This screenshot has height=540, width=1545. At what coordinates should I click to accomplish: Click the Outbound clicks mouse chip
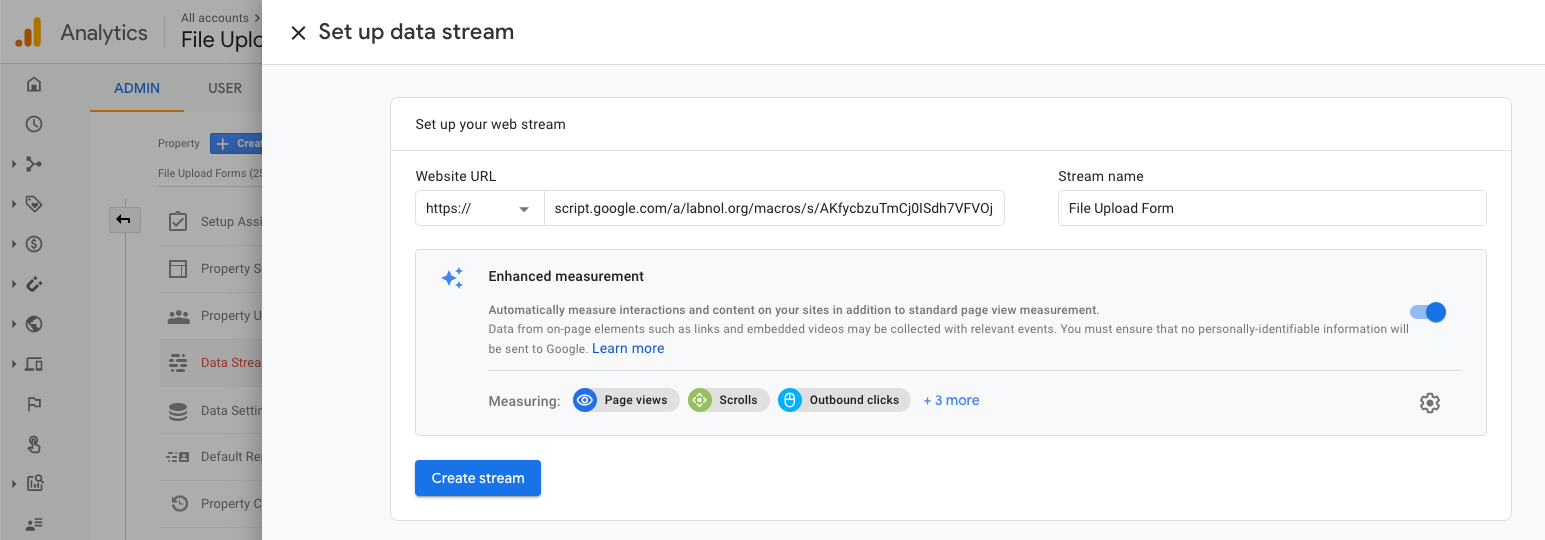tap(844, 400)
